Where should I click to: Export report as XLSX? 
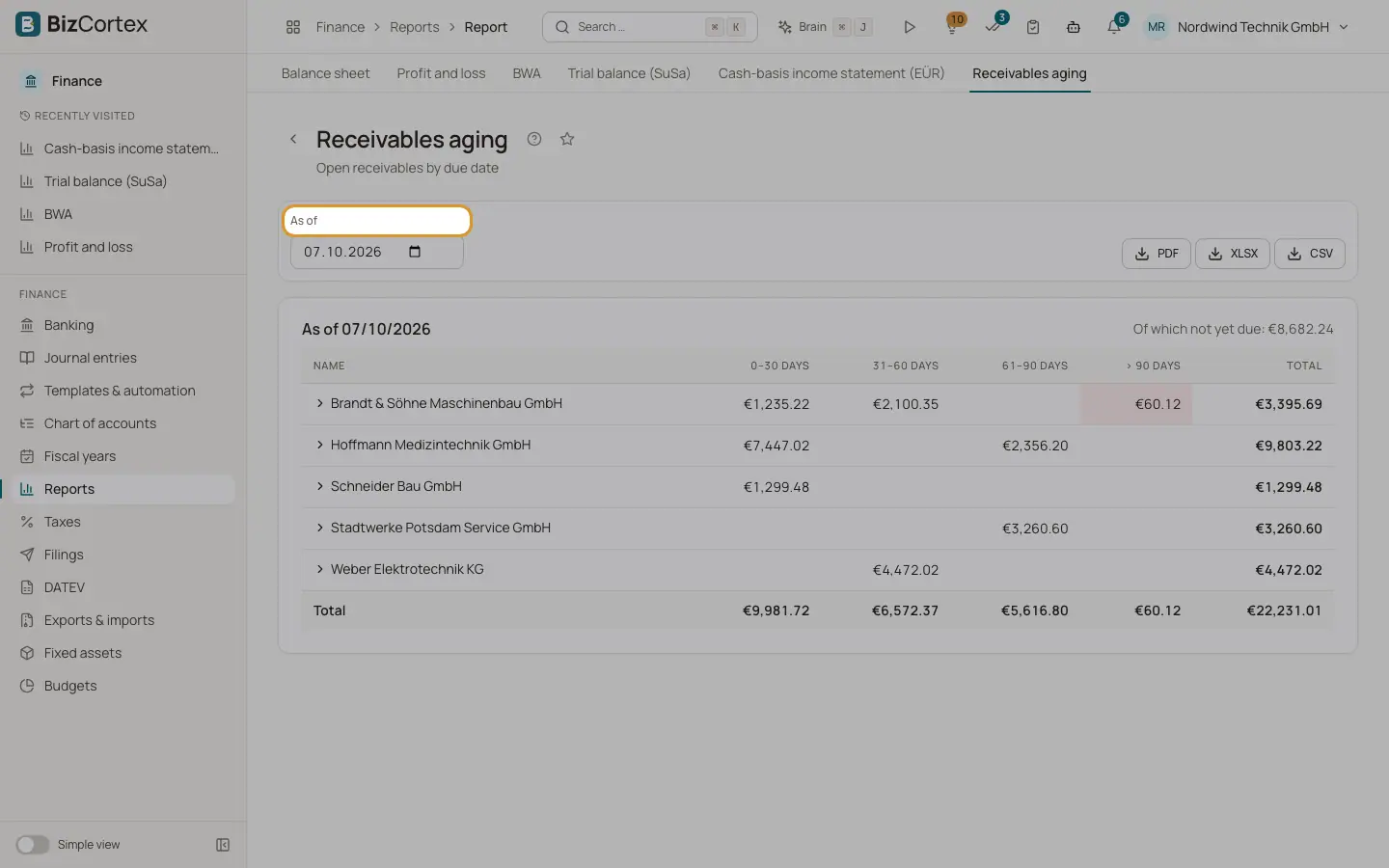coord(1233,254)
